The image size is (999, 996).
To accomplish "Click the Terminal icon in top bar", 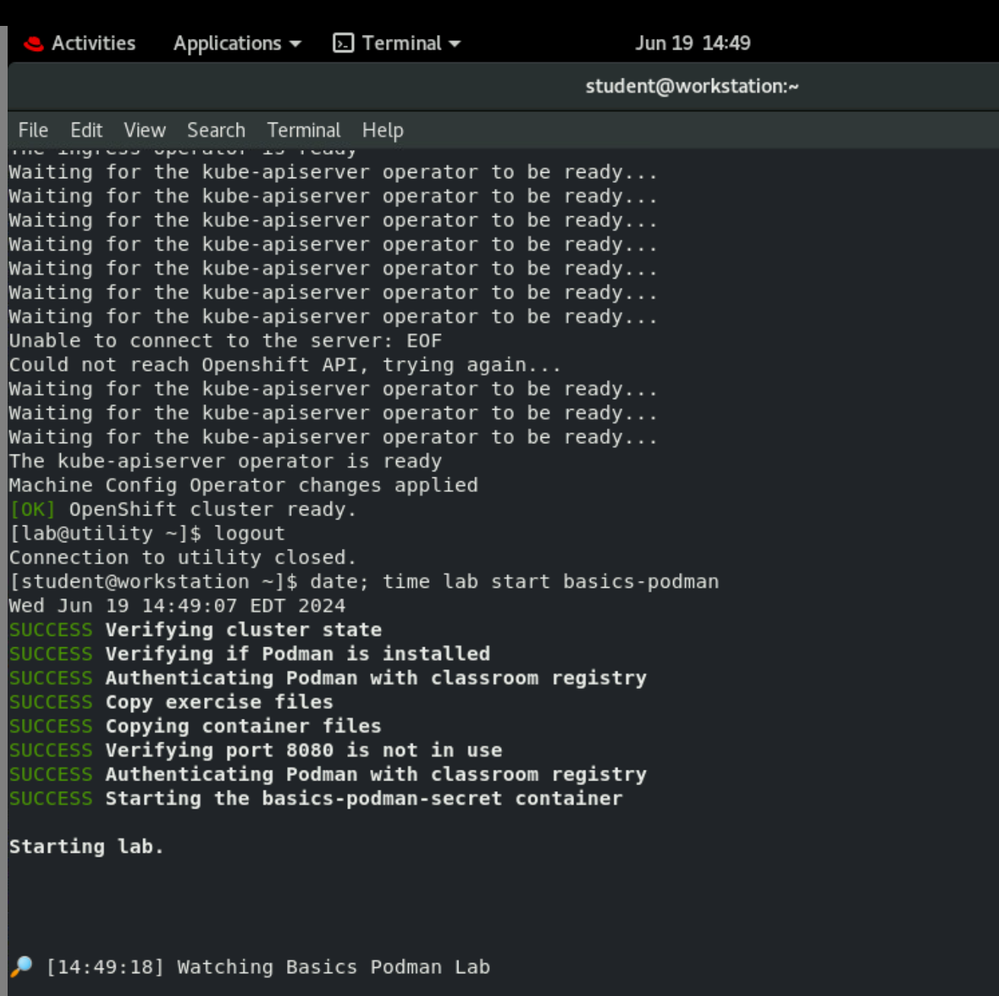I will tap(343, 43).
